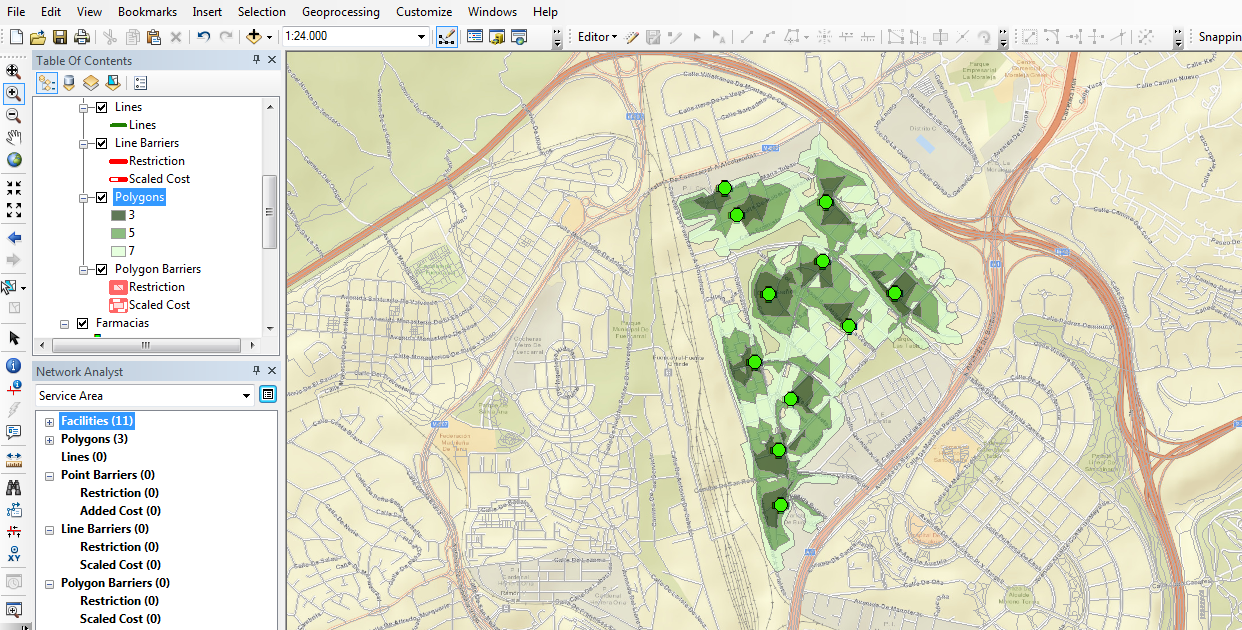Click the Editor dropdown button
The width and height of the screenshot is (1242, 630).
pos(597,37)
